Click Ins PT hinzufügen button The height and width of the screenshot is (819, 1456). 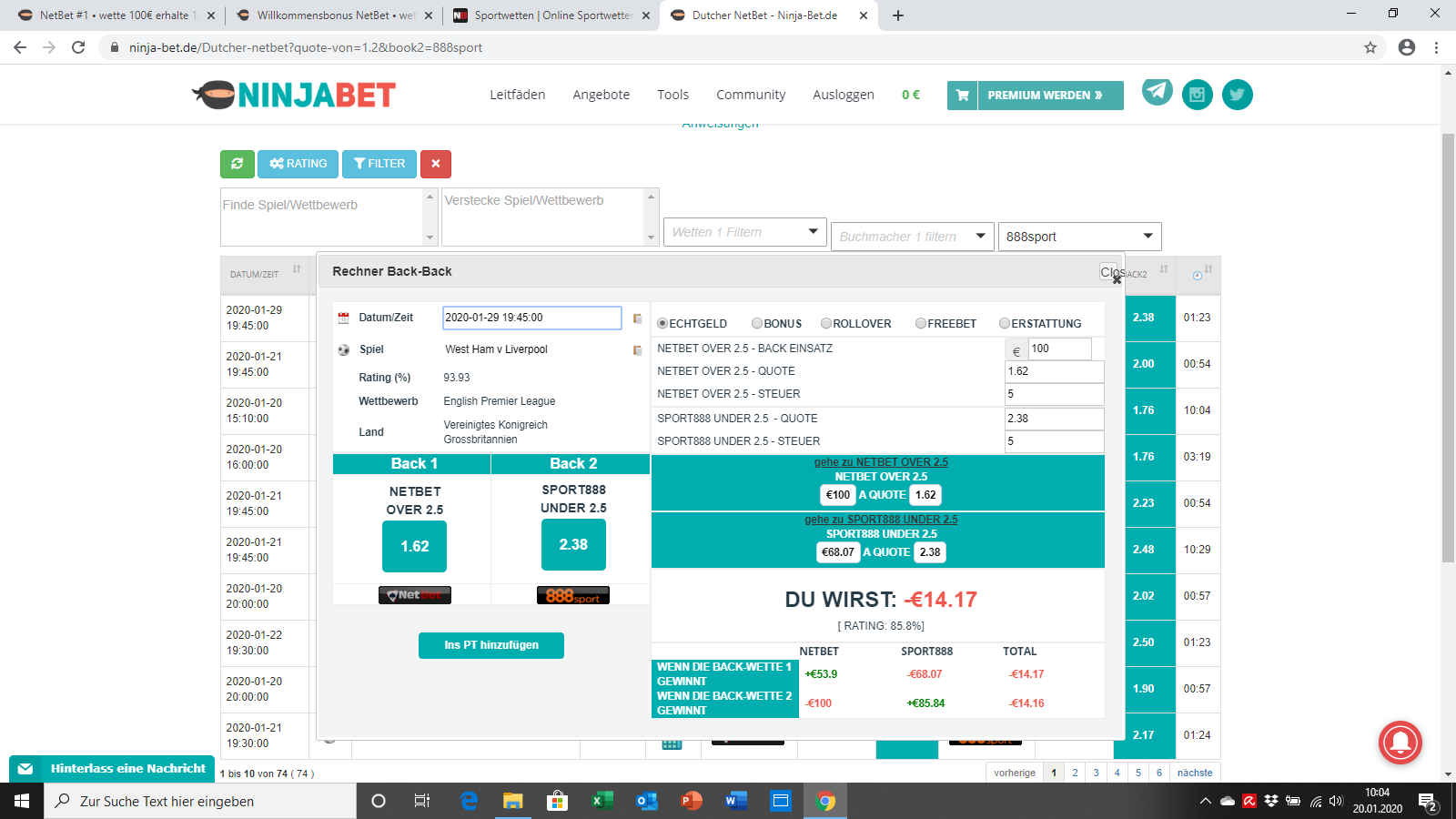click(x=491, y=645)
